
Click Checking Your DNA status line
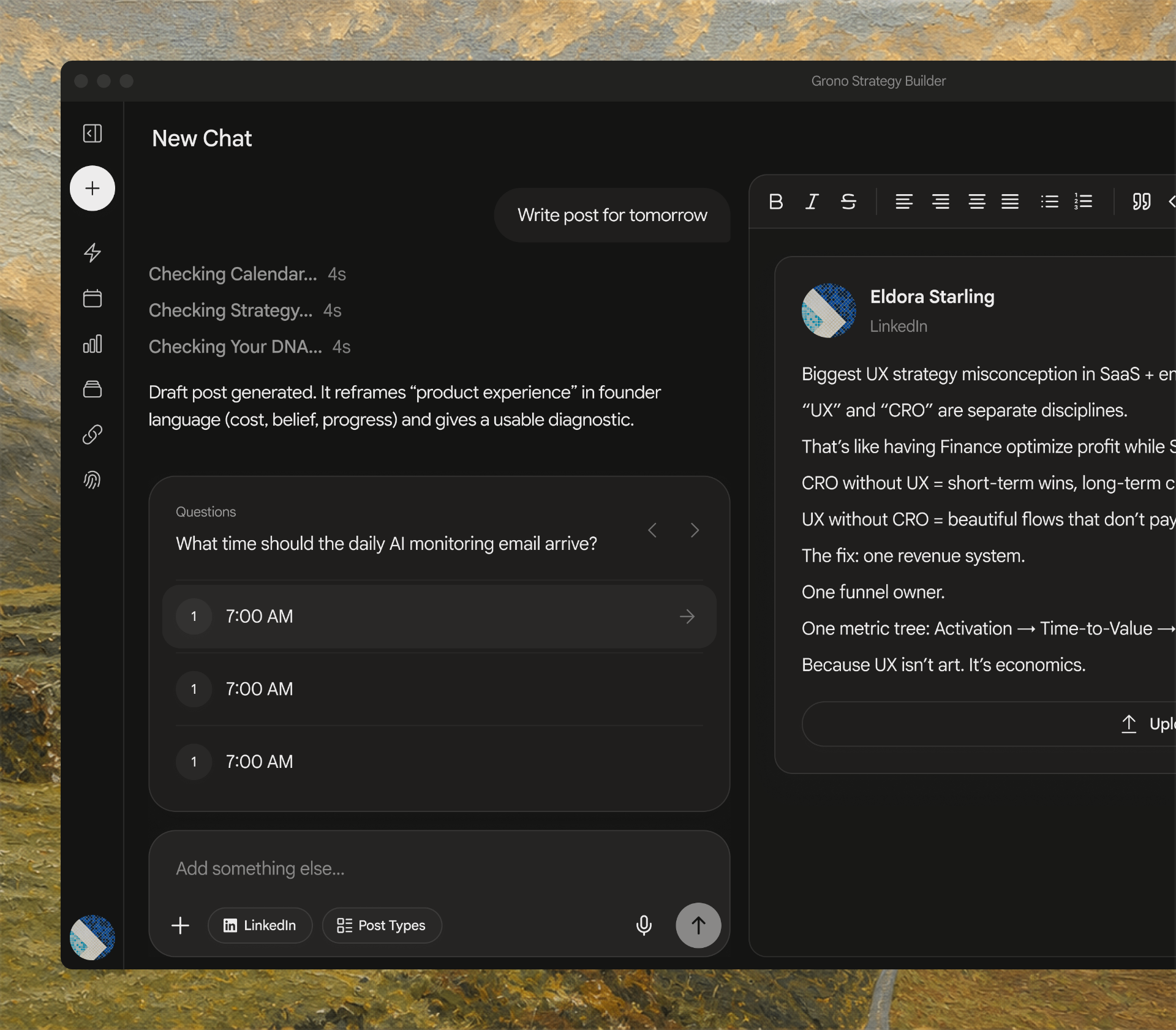(x=250, y=347)
